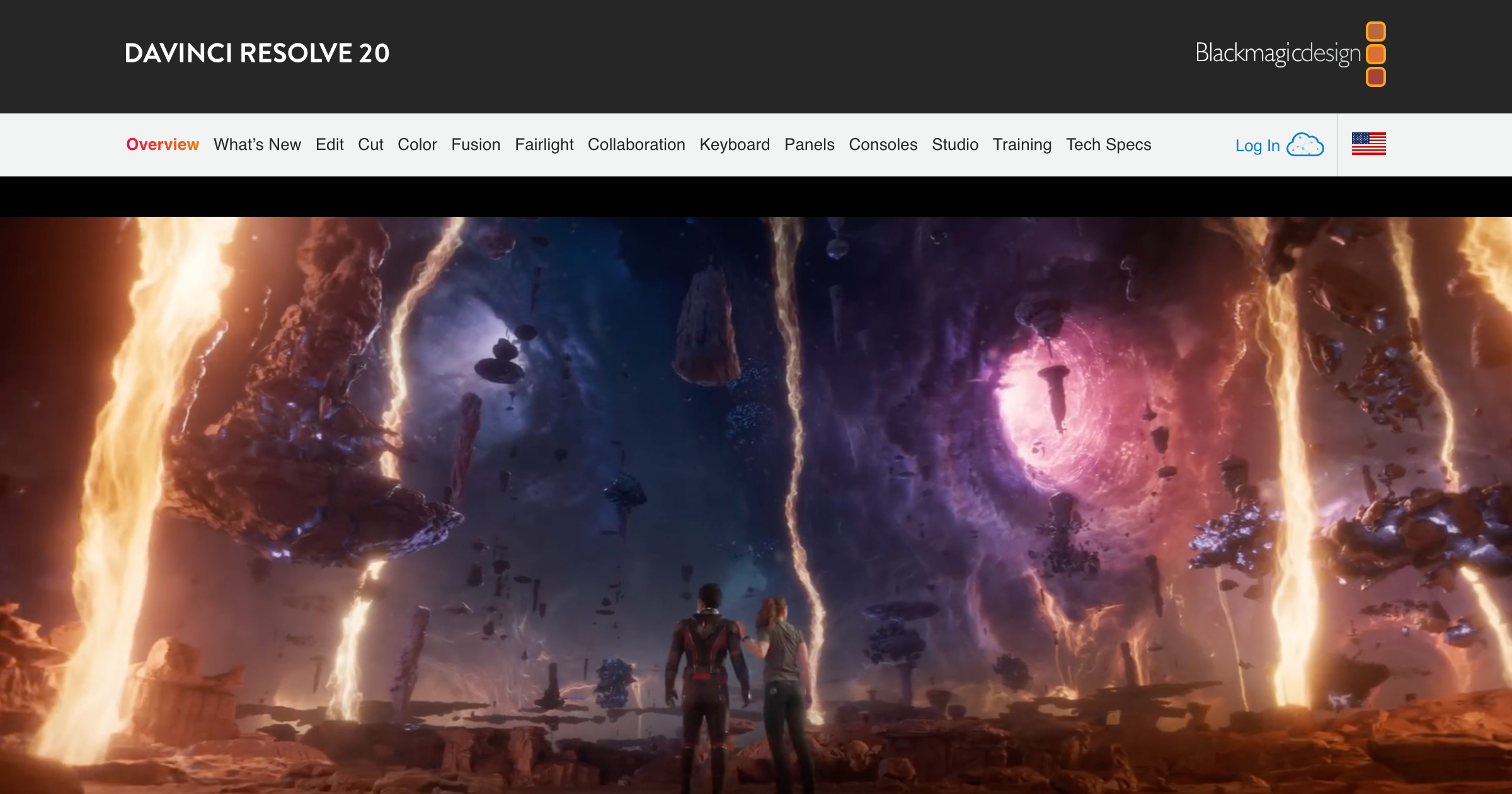The image size is (1512, 794).
Task: Go to What's New page
Action: tap(257, 144)
